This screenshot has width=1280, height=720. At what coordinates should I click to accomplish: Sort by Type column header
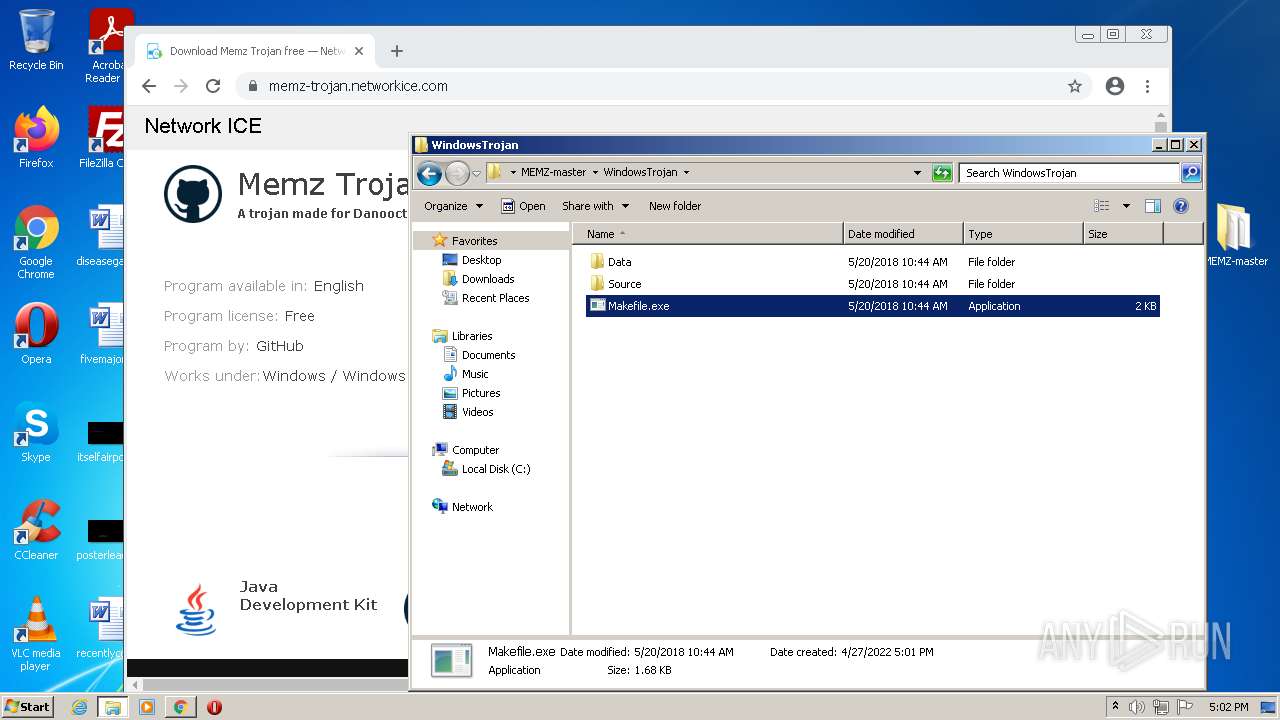(x=1023, y=234)
